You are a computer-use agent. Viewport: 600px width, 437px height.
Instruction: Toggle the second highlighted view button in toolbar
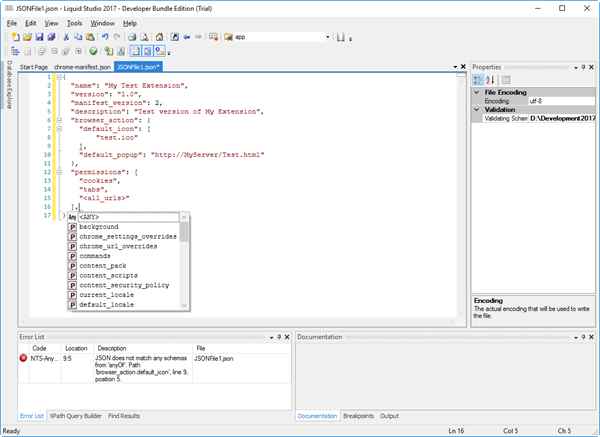tap(147, 51)
